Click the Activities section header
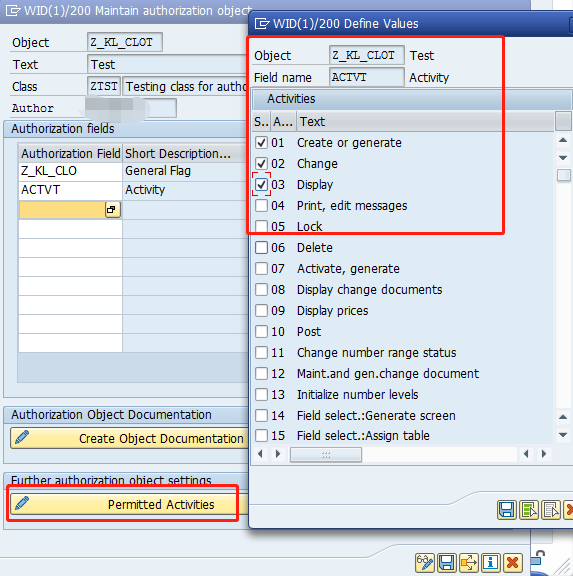Screen dimensions: 573x576 (x=411, y=99)
